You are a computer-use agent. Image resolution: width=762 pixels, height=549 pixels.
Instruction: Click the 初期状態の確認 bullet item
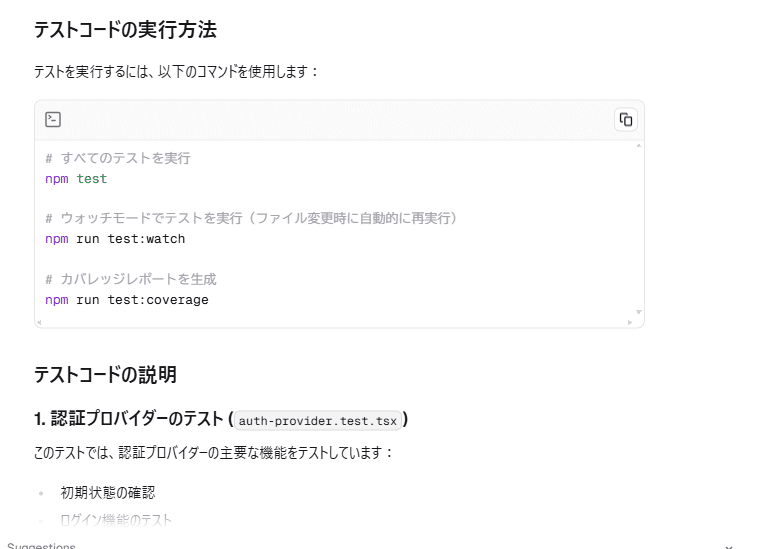pyautogui.click(x=107, y=492)
